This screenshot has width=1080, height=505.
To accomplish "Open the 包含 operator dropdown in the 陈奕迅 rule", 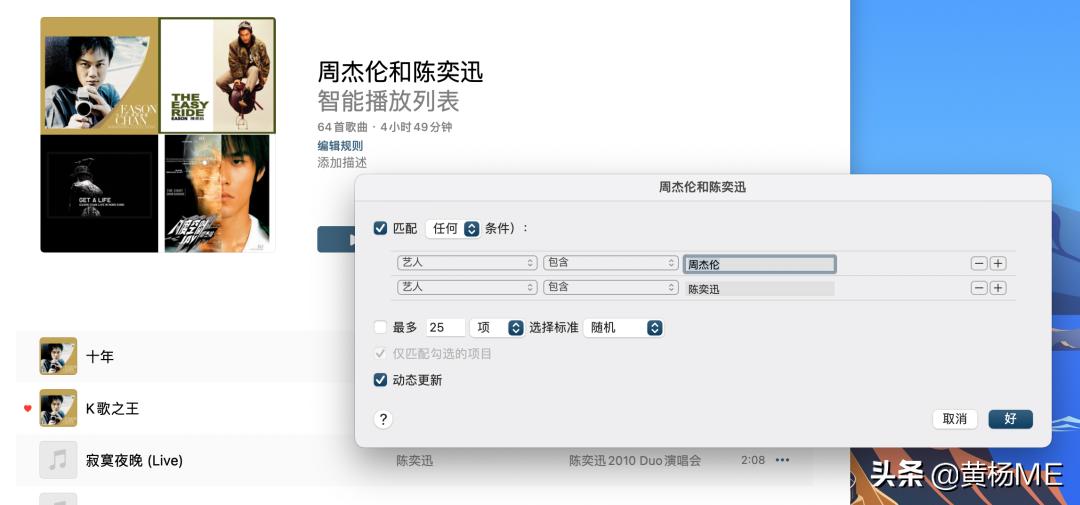I will pos(611,287).
